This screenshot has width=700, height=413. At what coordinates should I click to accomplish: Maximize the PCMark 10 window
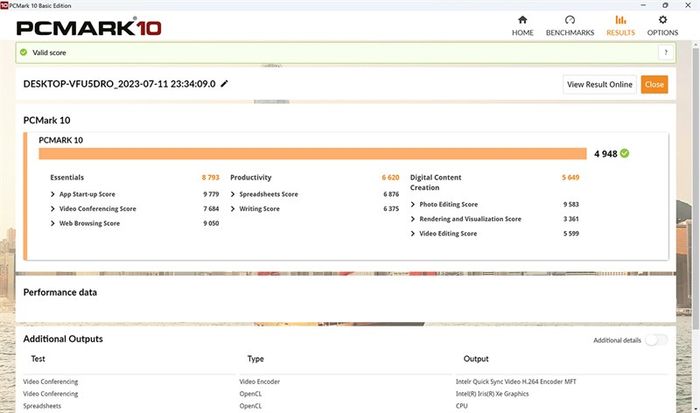coord(665,5)
